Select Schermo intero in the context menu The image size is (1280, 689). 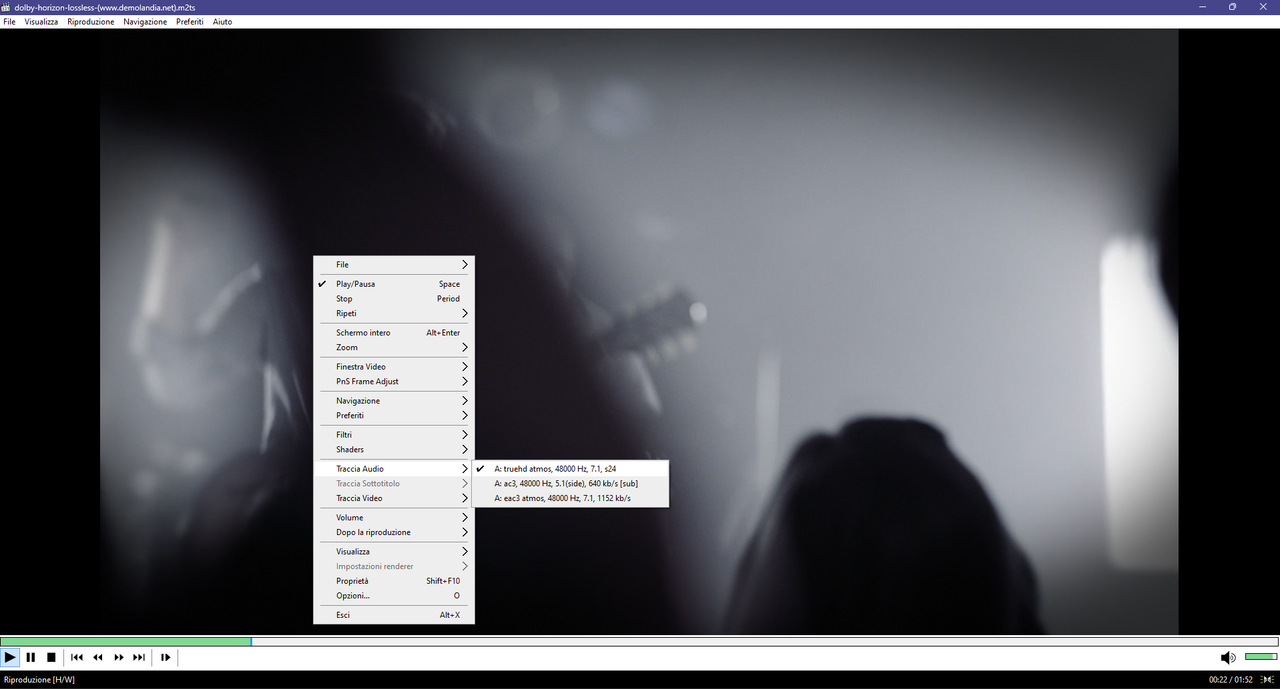coord(394,333)
